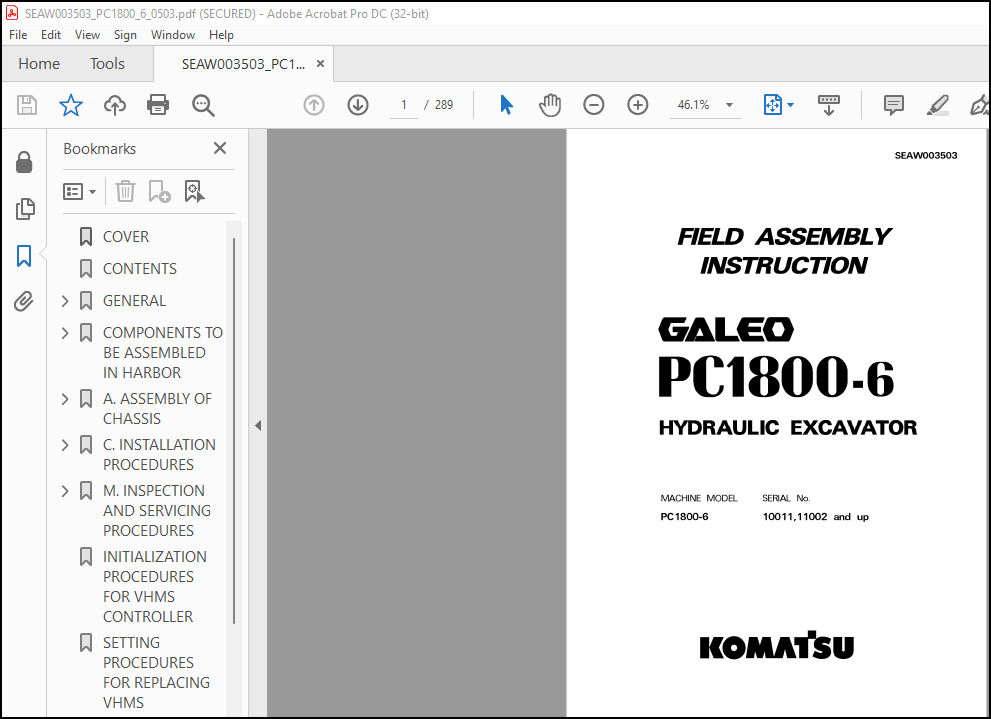Image resolution: width=991 pixels, height=719 pixels.
Task: Select the SEAW003503_PC1... document tab
Action: (243, 64)
